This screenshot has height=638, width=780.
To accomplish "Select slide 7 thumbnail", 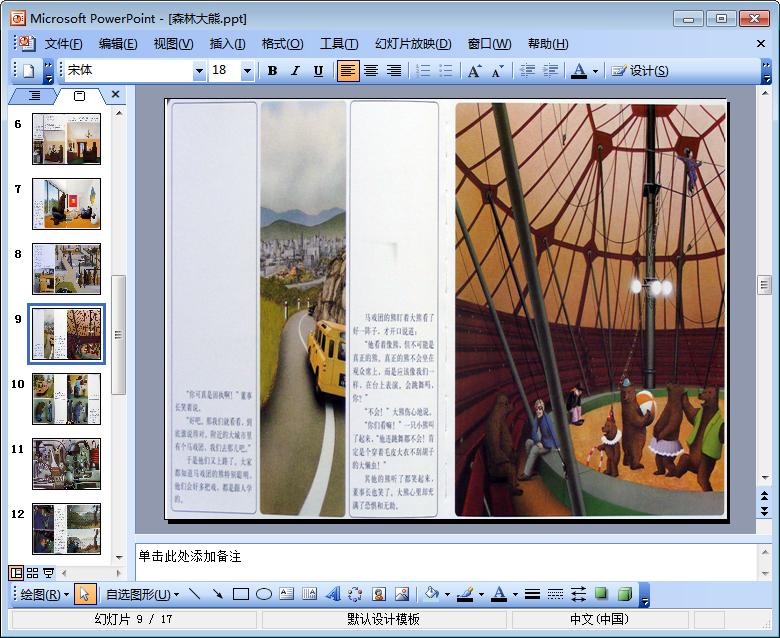I will tap(66, 204).
